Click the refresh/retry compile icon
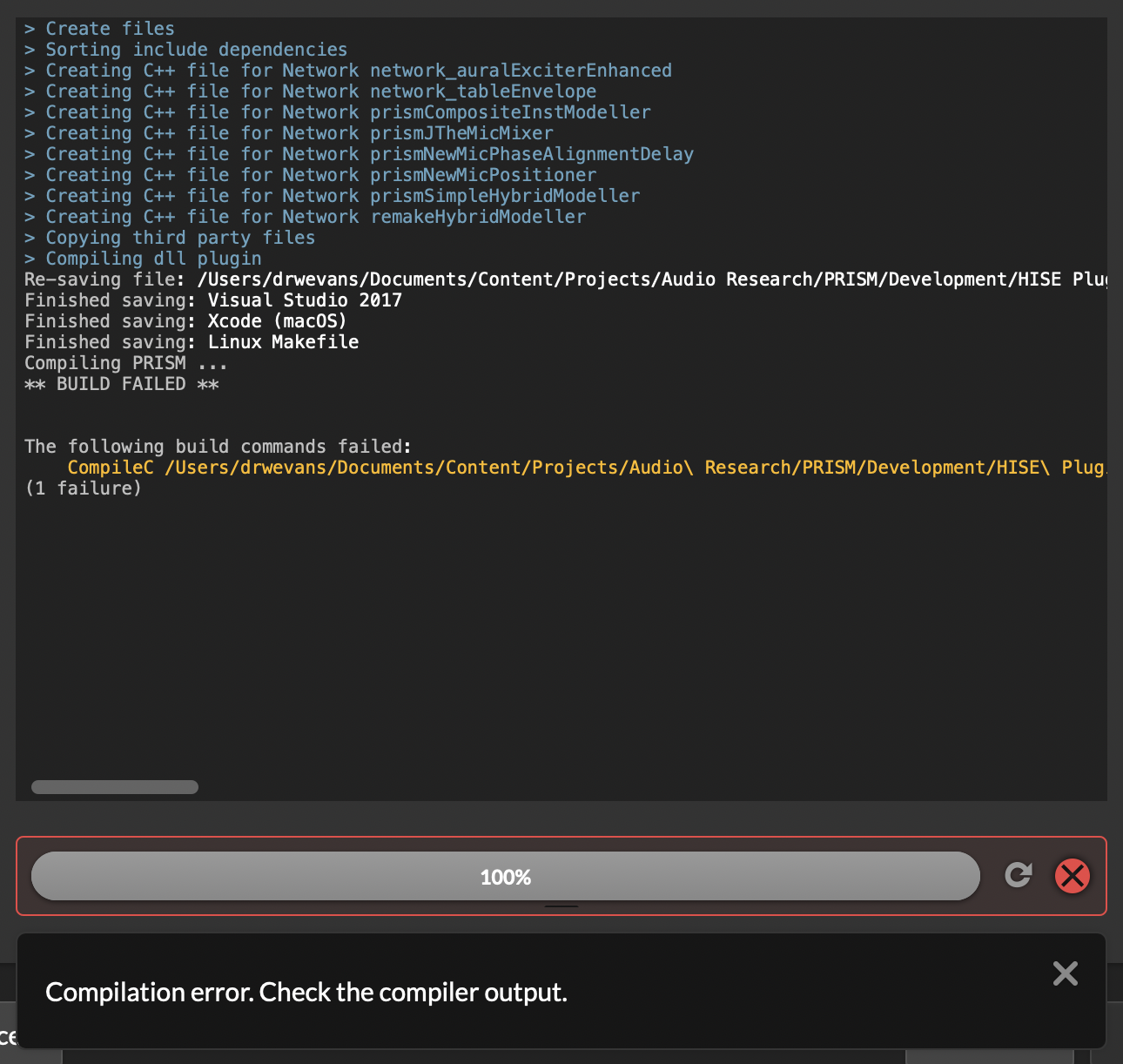This screenshot has width=1123, height=1064. (x=1018, y=875)
